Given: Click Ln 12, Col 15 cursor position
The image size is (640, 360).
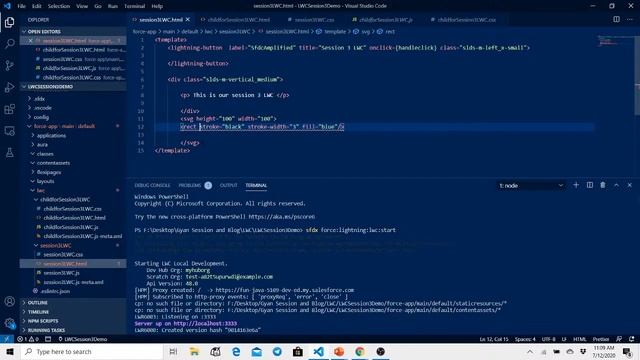Looking at the screenshot, I should click(494, 339).
